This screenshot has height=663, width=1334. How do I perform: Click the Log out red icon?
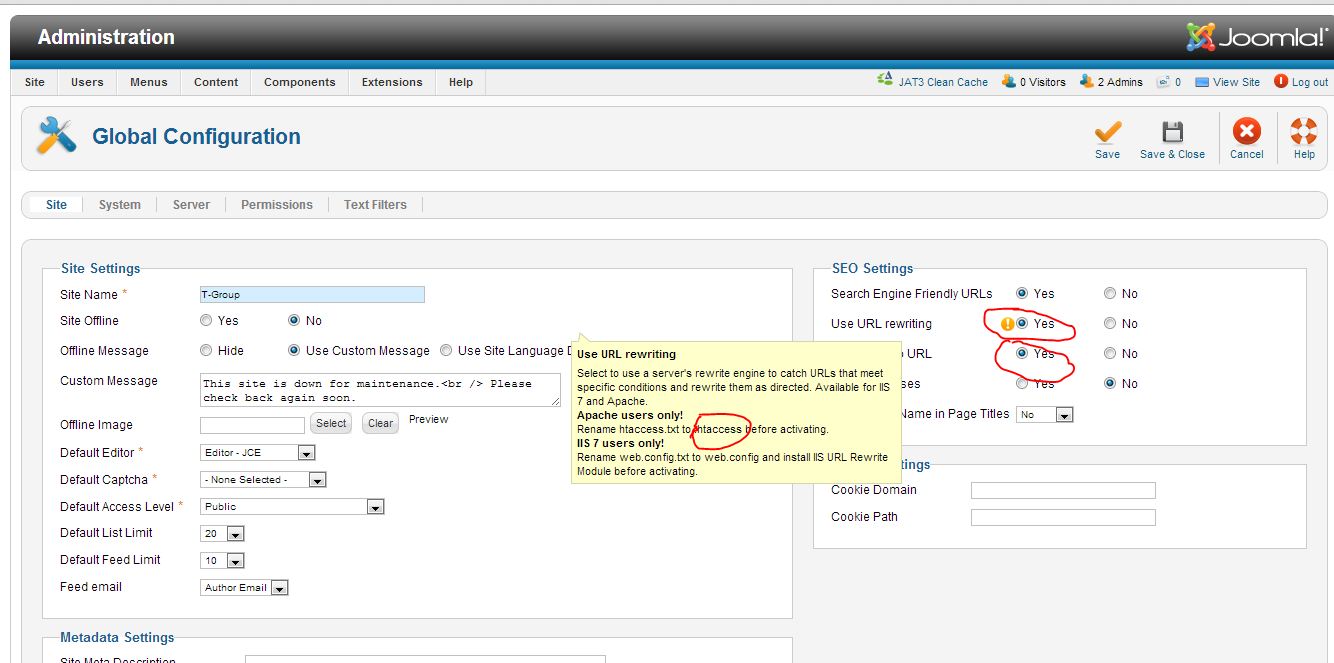(x=1281, y=82)
